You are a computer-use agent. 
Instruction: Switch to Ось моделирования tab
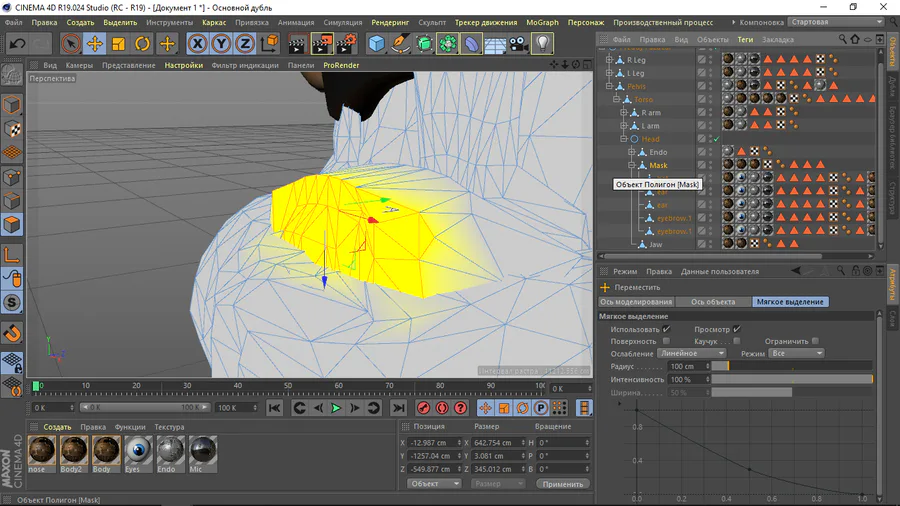click(x=636, y=302)
